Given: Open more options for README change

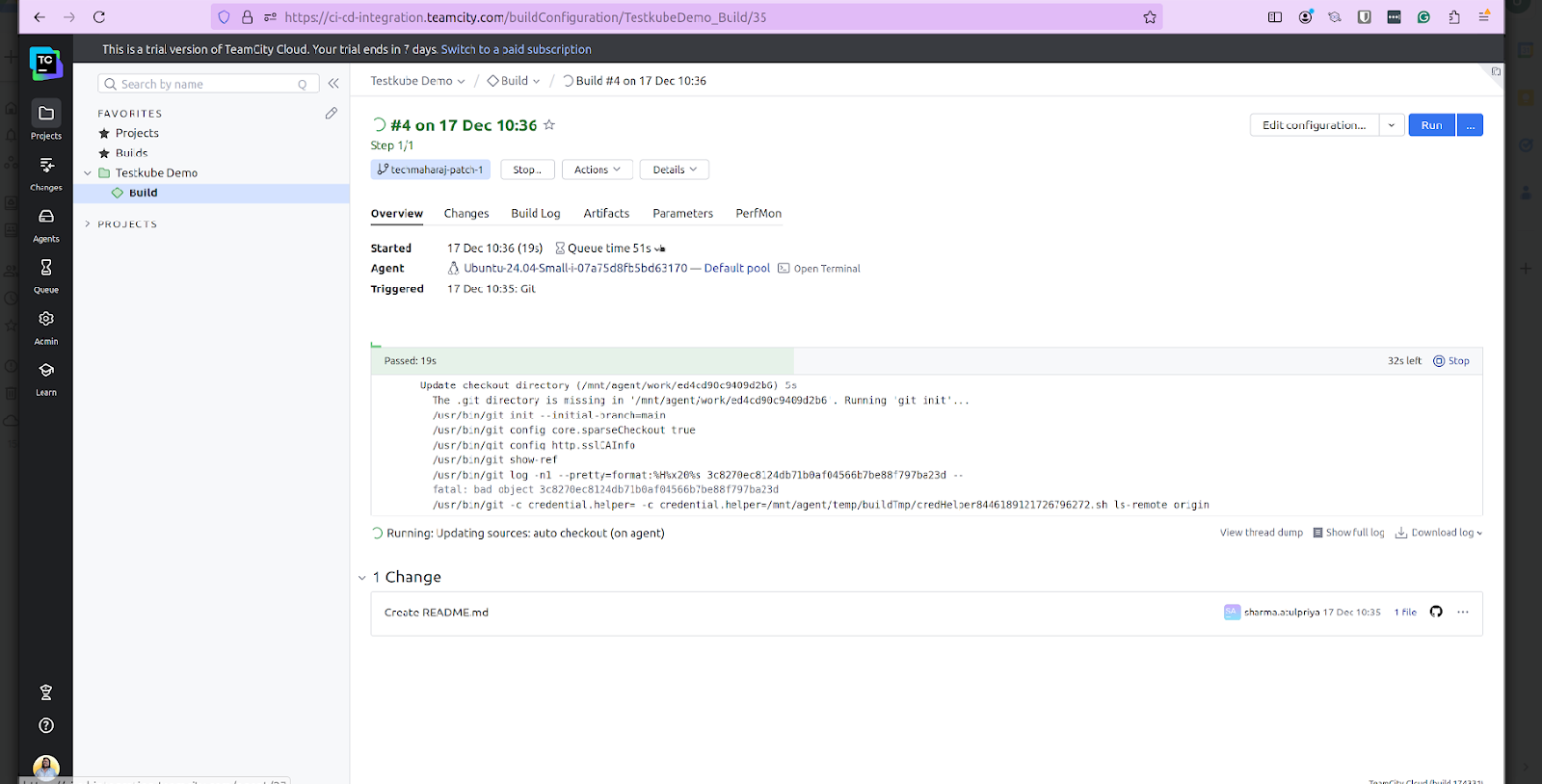Looking at the screenshot, I should [x=1463, y=612].
